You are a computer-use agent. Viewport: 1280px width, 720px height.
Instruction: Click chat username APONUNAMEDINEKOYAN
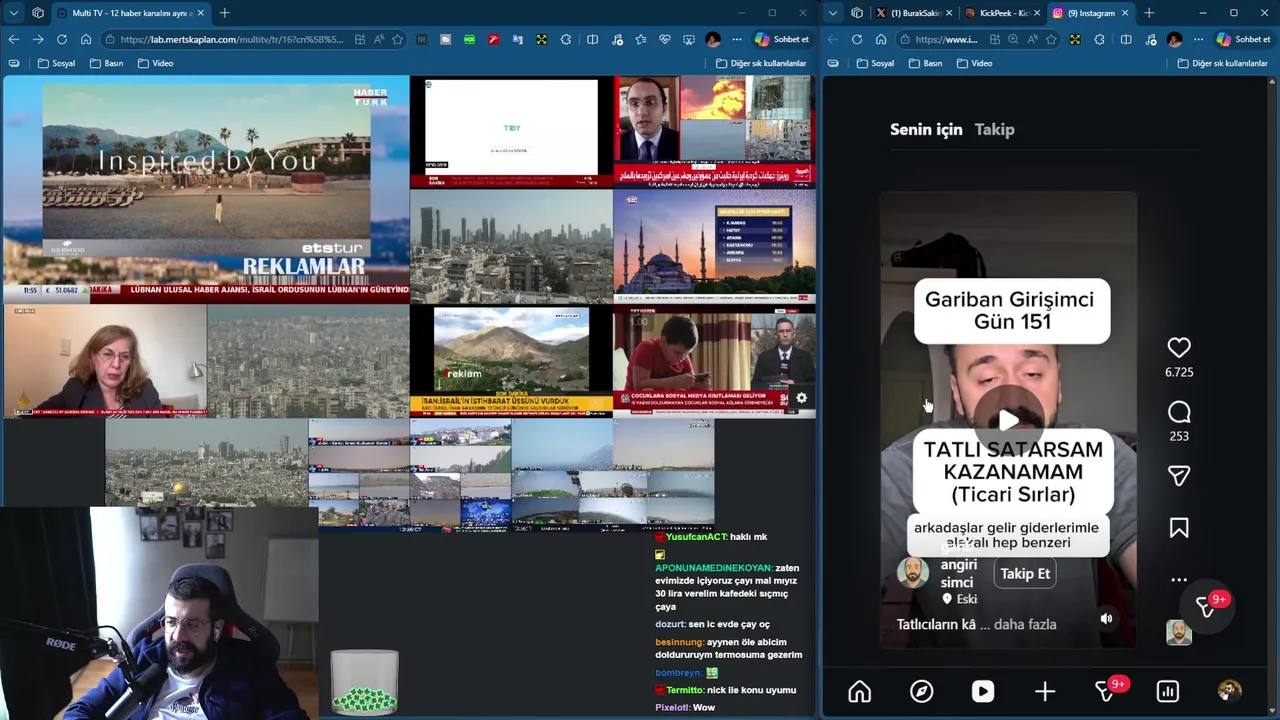point(713,568)
